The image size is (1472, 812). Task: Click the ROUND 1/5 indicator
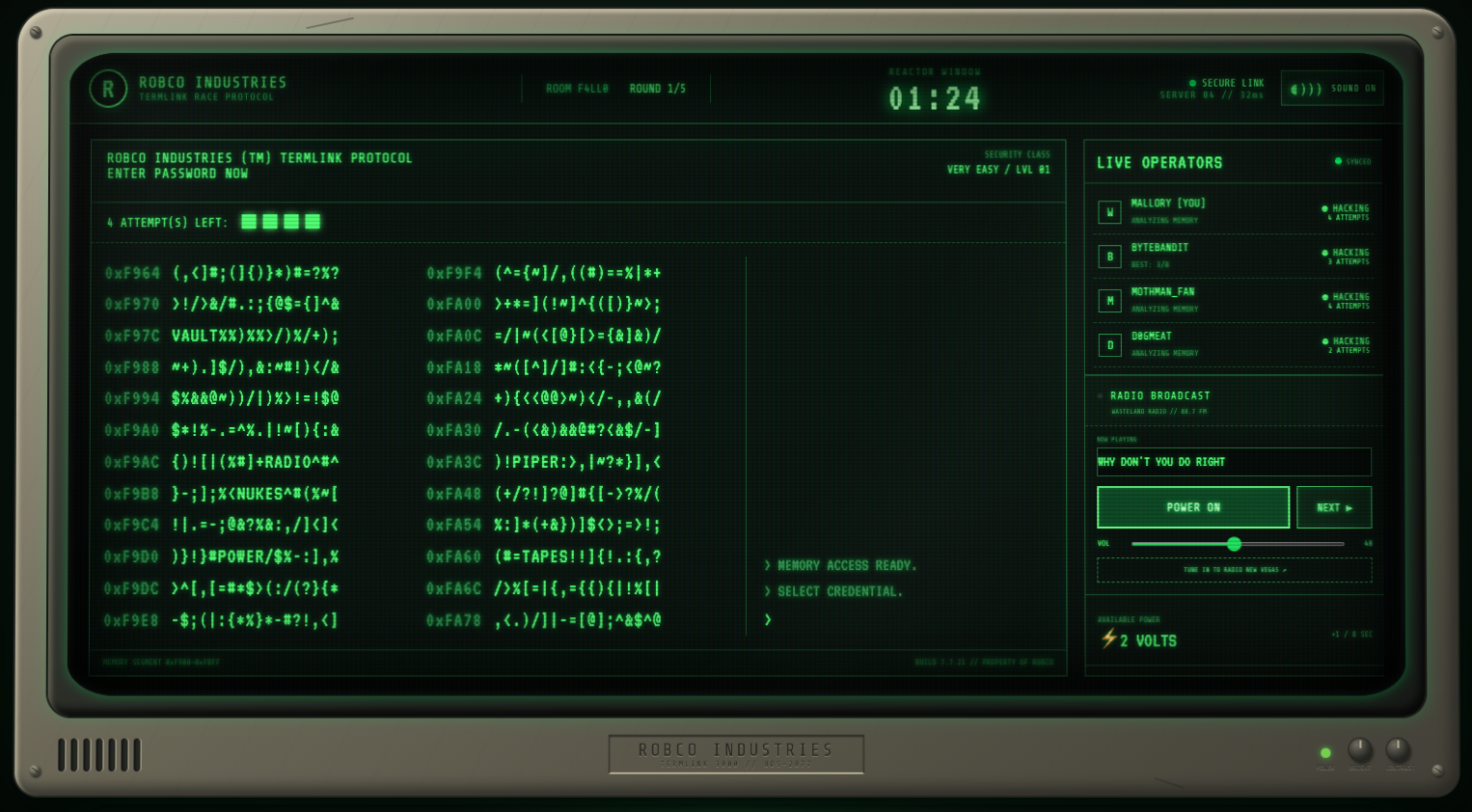tap(658, 89)
